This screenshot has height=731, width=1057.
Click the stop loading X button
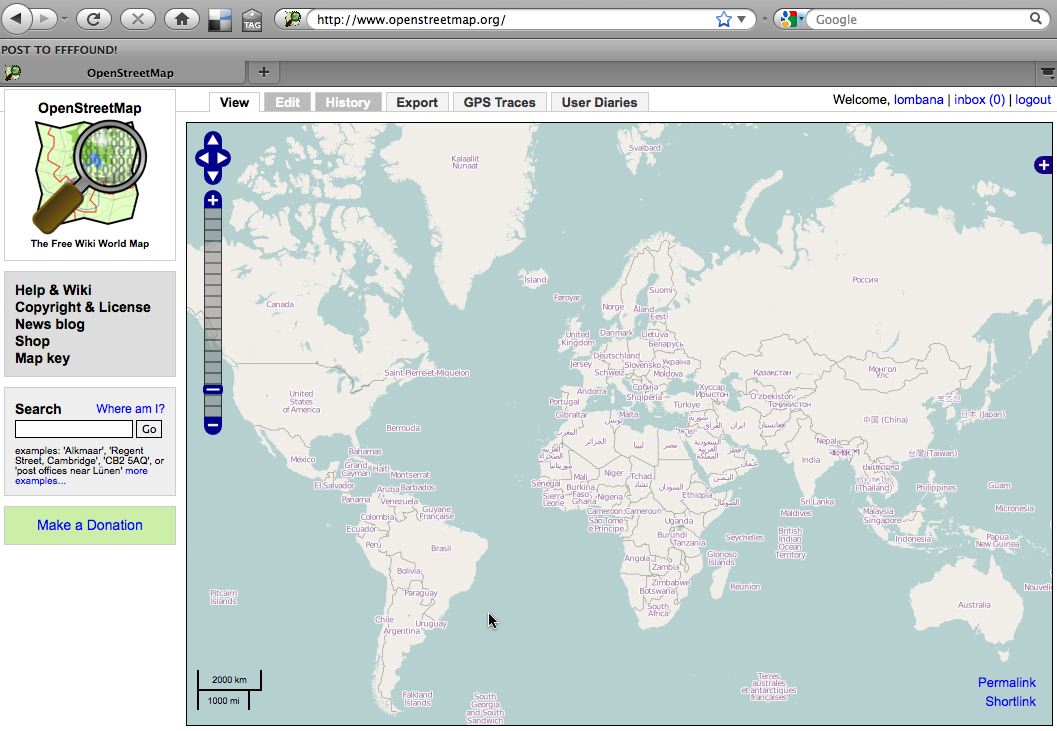coord(138,19)
